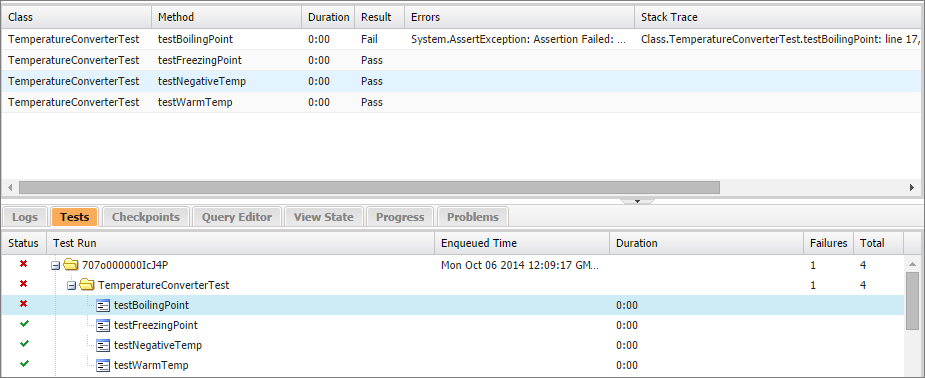Image resolution: width=925 pixels, height=378 pixels.
Task: Select testNegativeTemp in the test run tree
Action: tap(158, 346)
